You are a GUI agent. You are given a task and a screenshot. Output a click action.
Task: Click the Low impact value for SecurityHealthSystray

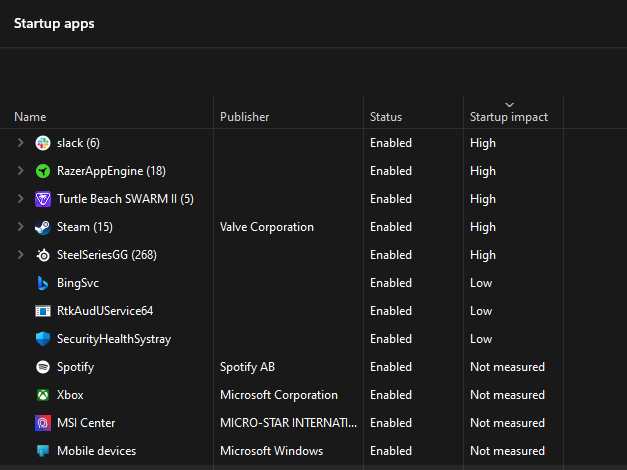click(481, 339)
